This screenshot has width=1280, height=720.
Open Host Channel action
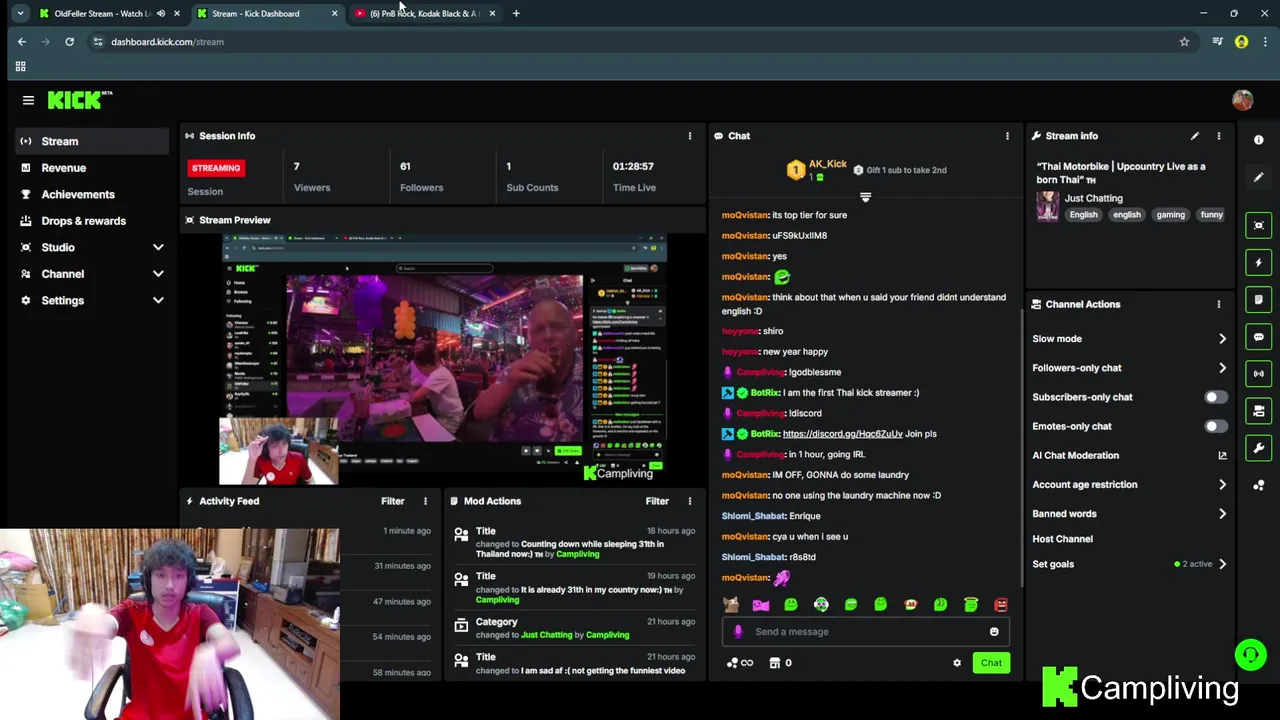pos(1062,539)
